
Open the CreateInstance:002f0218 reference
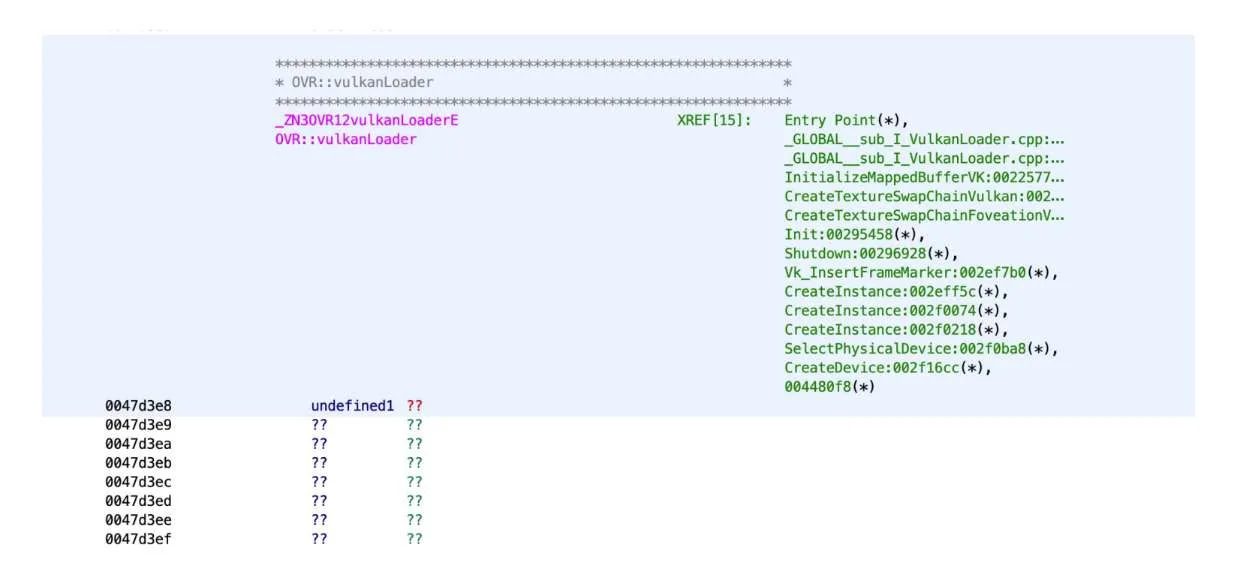point(896,329)
